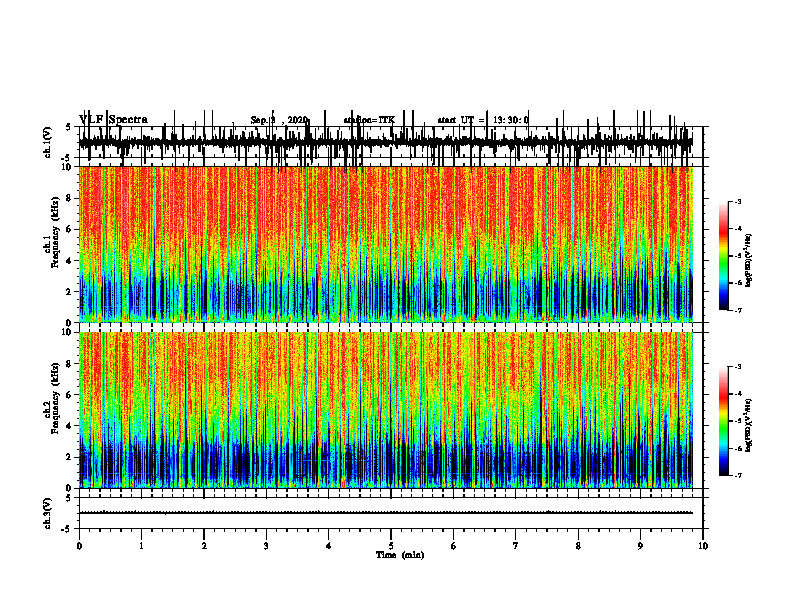Click the '7' tick on the Time axis
Viewport: 792px width, 612px height.
click(516, 546)
